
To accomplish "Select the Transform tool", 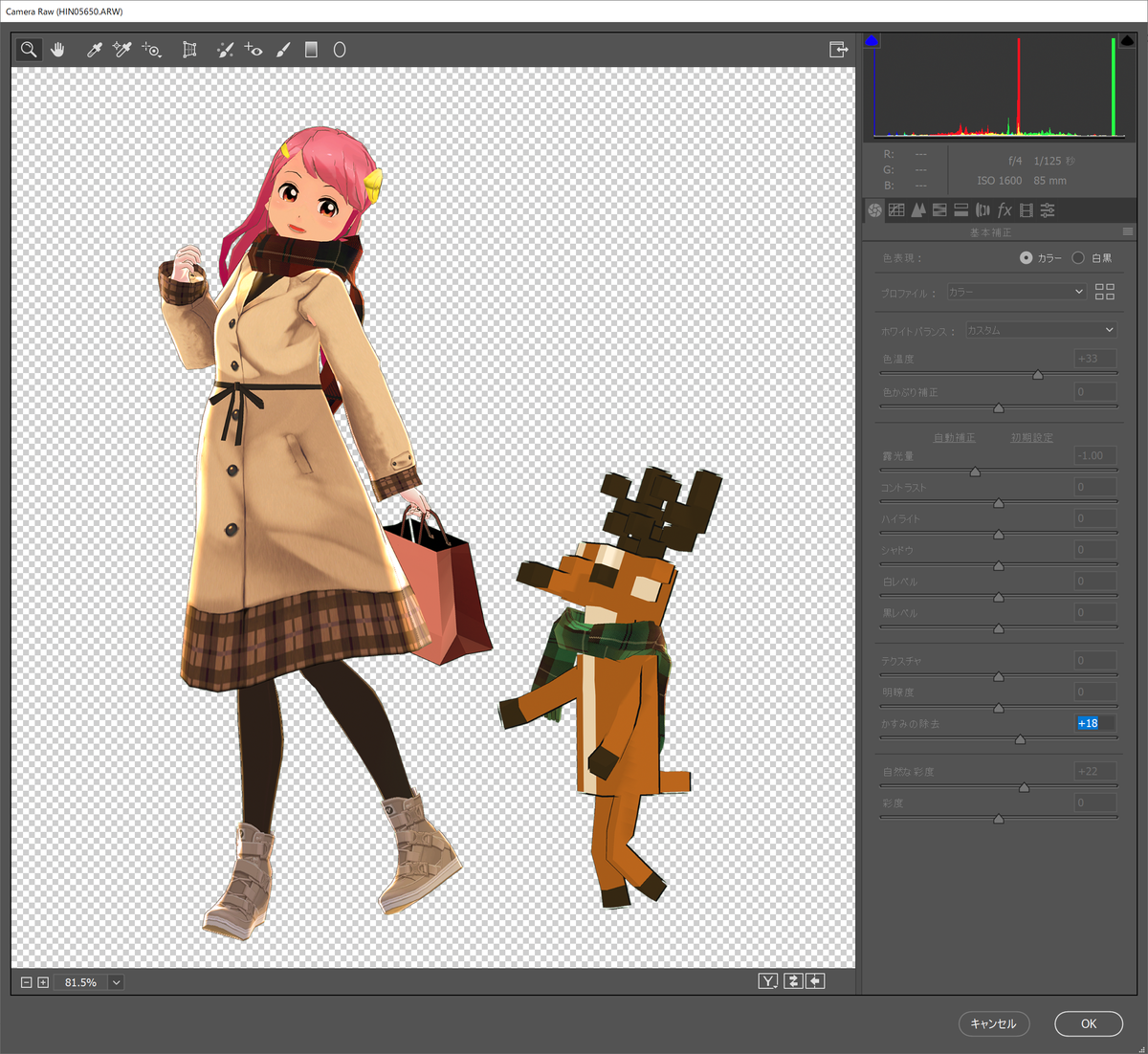I will click(x=189, y=50).
